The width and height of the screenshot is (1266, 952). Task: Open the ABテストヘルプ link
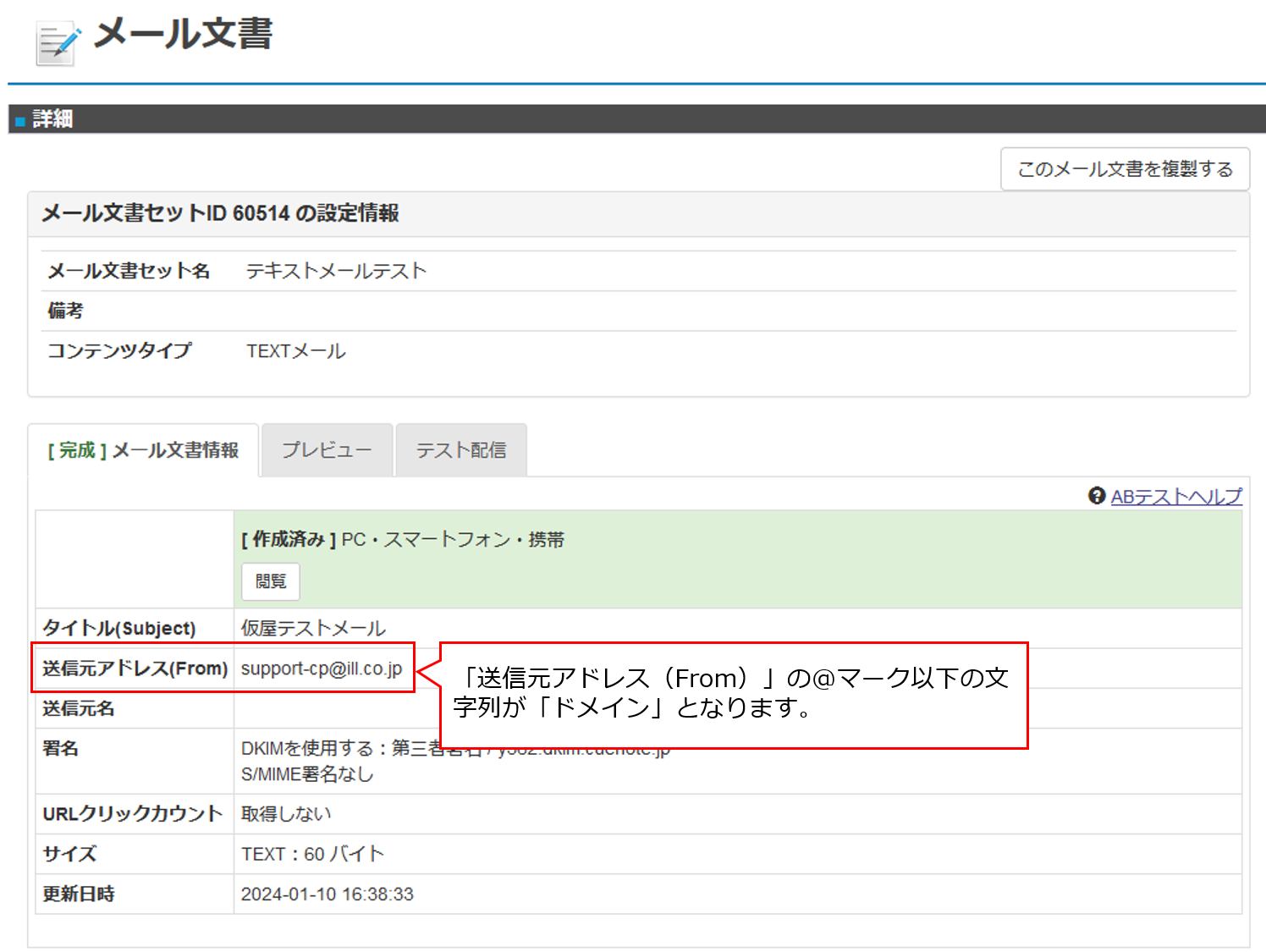pos(1176,497)
